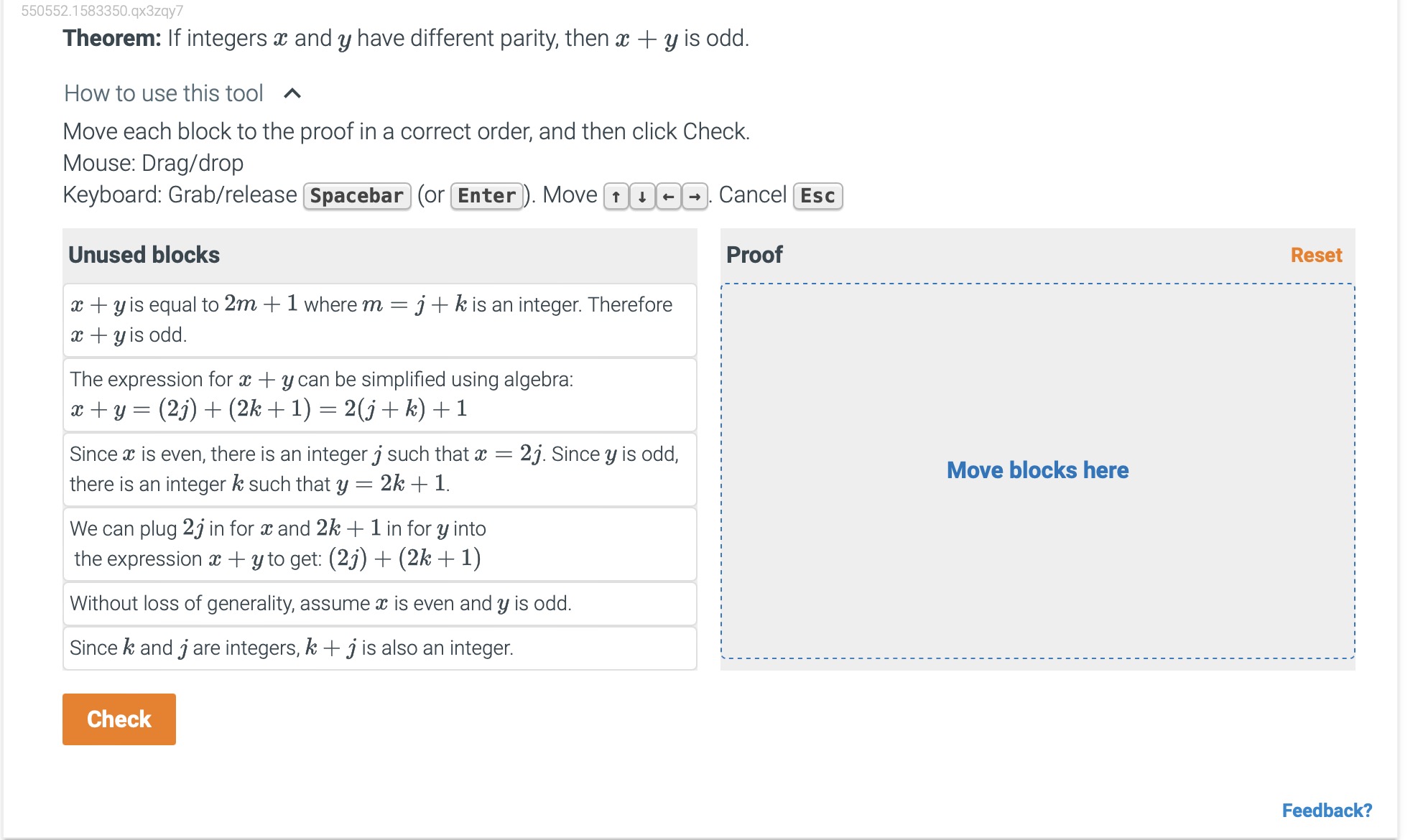Screen dimensions: 1418x840
Task: Click the left-arrow key icon in instructions
Action: pos(668,196)
